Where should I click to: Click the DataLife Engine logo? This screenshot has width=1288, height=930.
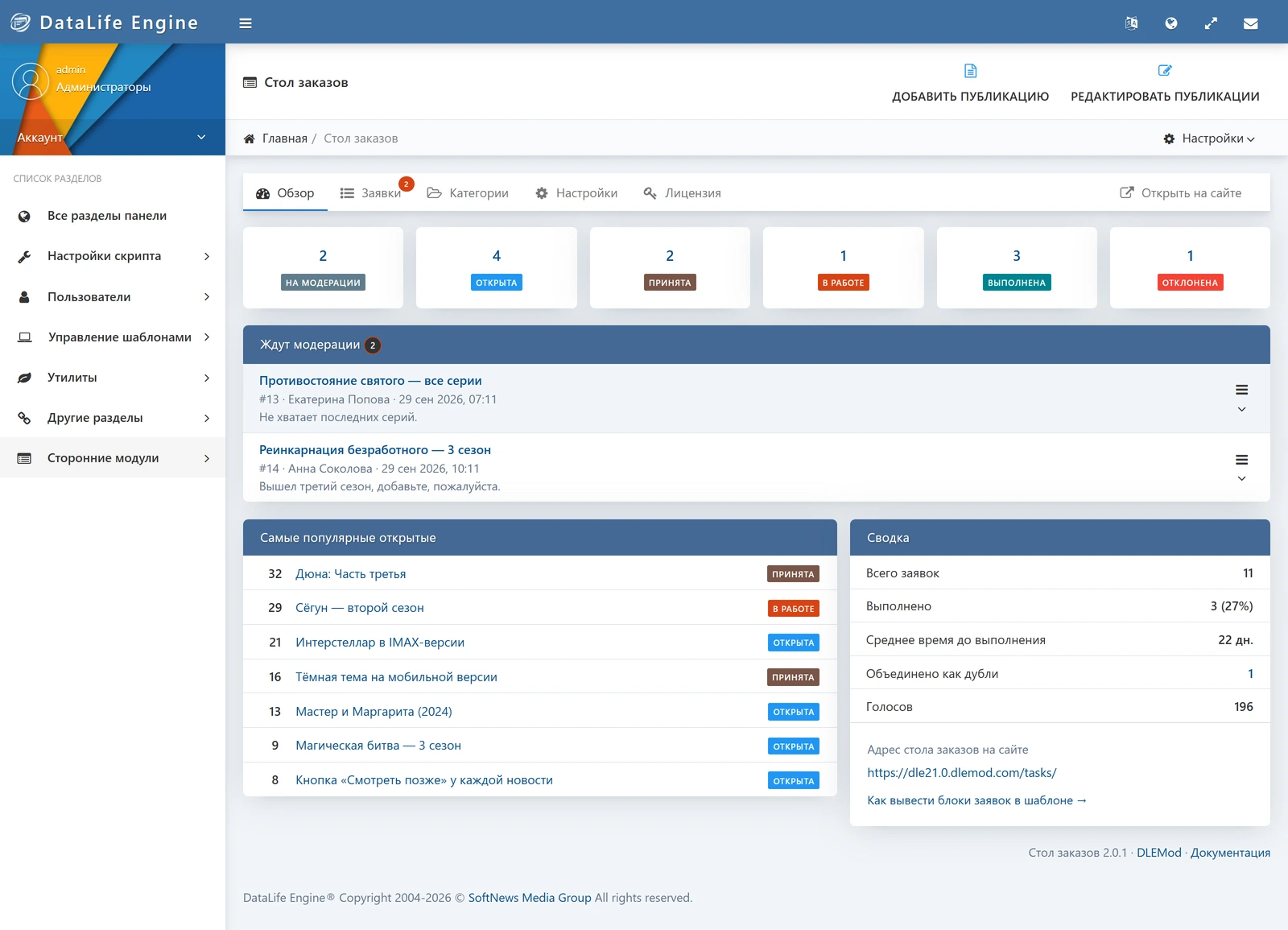[x=105, y=23]
